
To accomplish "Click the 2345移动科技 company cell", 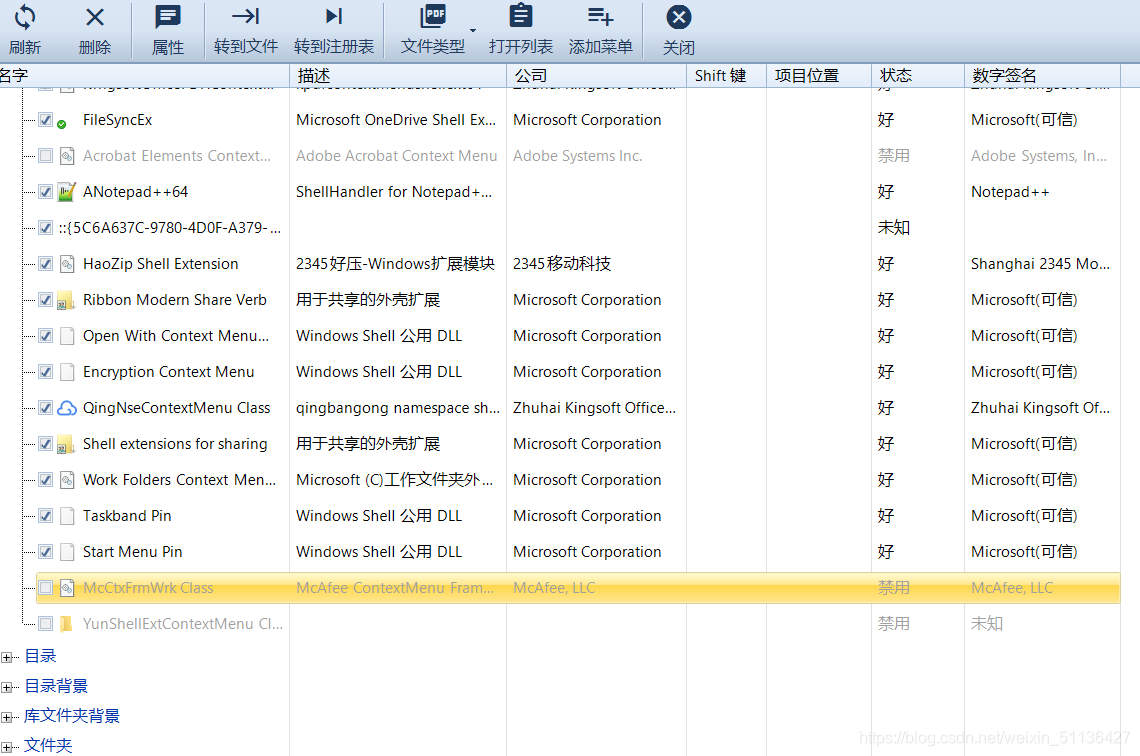I will 562,264.
